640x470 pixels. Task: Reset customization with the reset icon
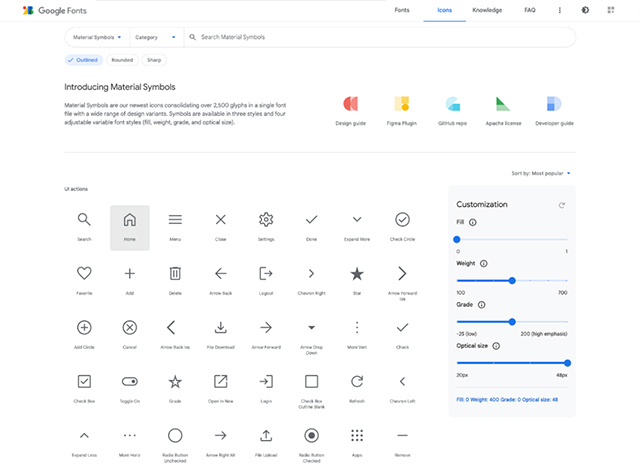pyautogui.click(x=562, y=205)
